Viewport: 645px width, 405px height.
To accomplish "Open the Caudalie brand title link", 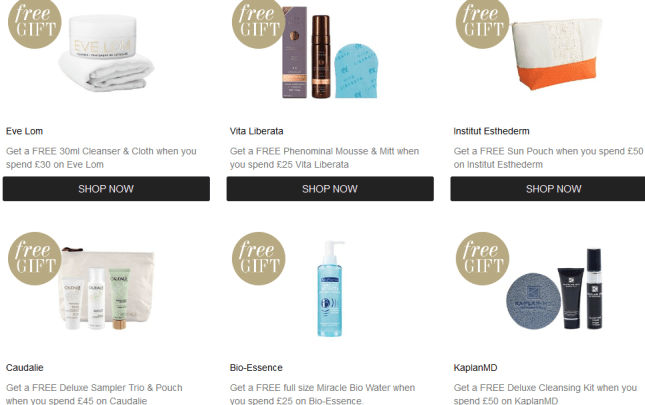I will point(25,368).
